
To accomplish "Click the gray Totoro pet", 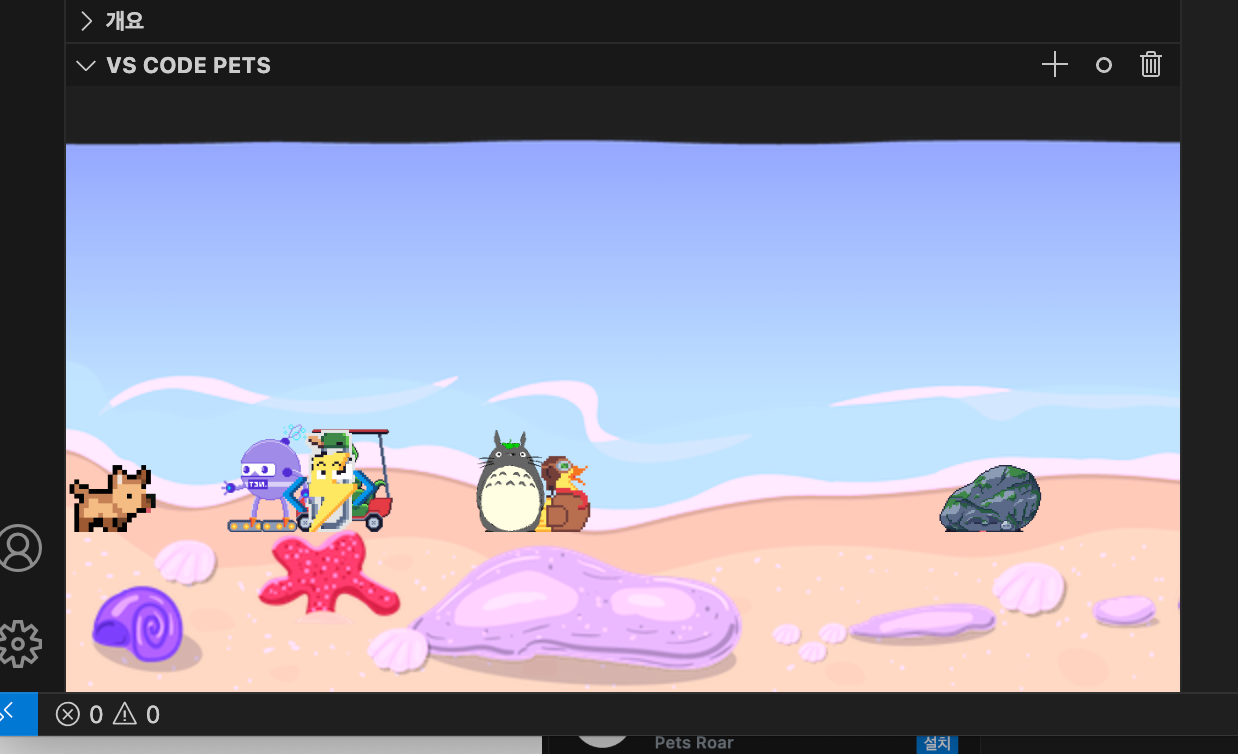I will point(509,482).
